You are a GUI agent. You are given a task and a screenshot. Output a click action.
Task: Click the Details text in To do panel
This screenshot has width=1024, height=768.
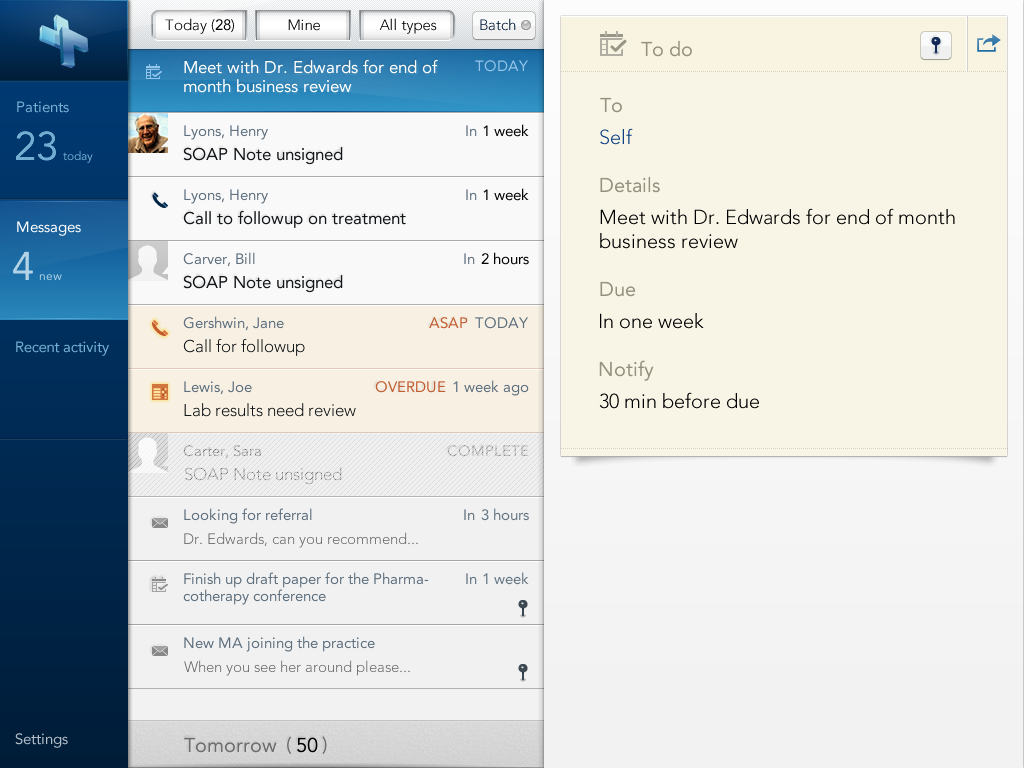776,229
